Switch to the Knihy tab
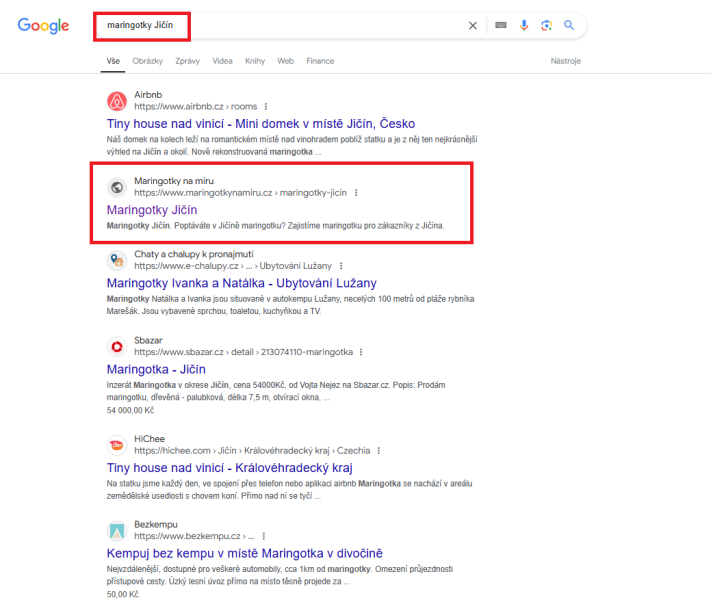This screenshot has width=711, height=600. click(x=255, y=61)
